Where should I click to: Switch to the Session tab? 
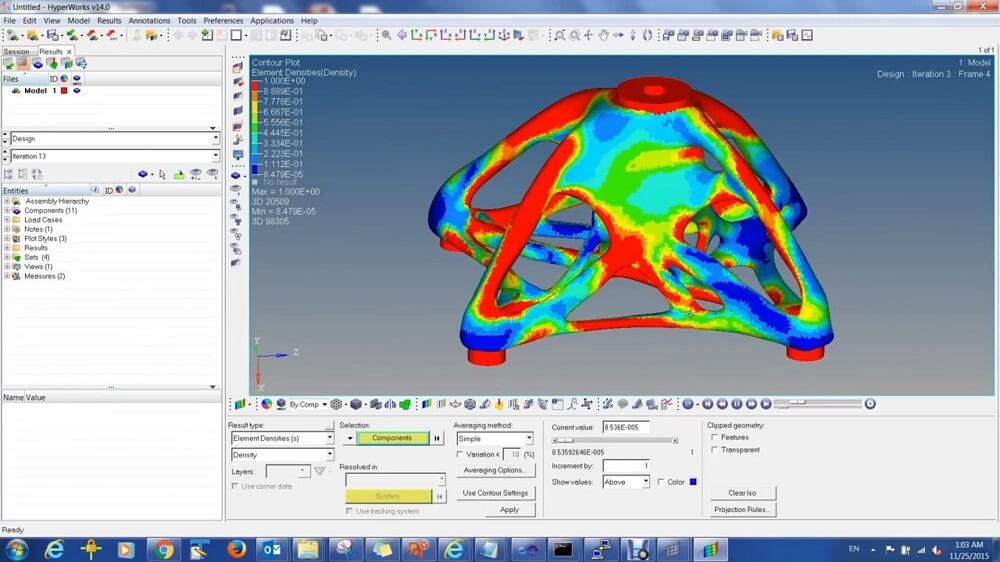tap(17, 51)
